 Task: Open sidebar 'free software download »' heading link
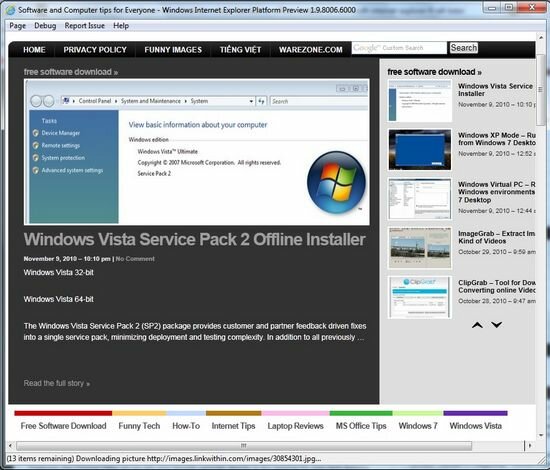(435, 72)
